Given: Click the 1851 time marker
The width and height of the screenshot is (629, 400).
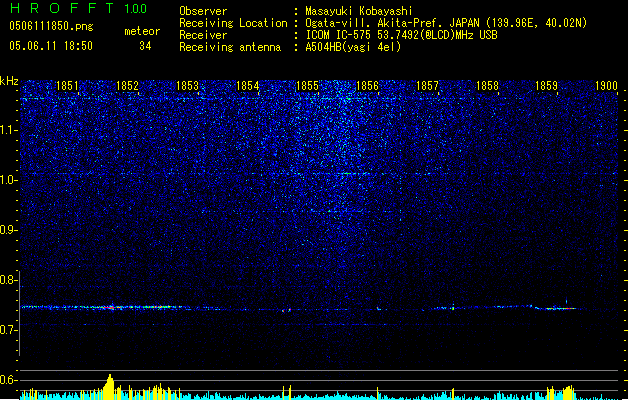Looking at the screenshot, I should pos(67,86).
